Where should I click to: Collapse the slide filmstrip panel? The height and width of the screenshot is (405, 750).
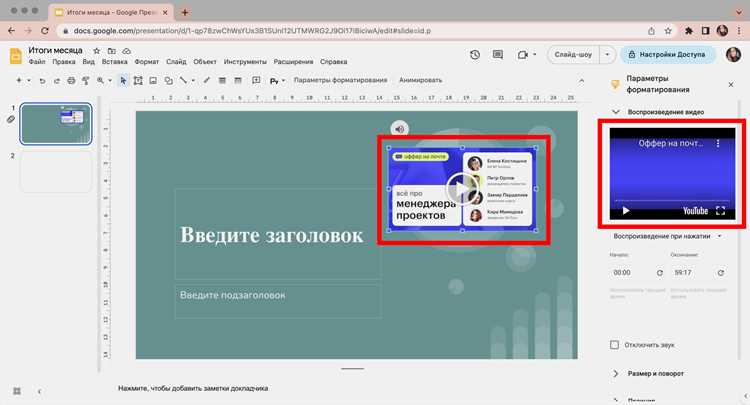pyautogui.click(x=39, y=391)
